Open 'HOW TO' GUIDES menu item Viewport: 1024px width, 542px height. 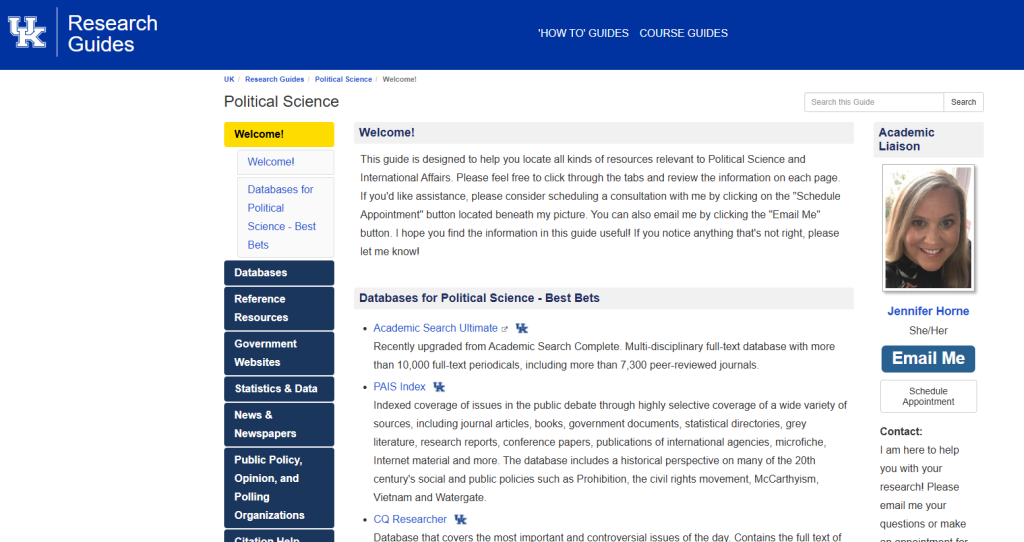coord(583,33)
